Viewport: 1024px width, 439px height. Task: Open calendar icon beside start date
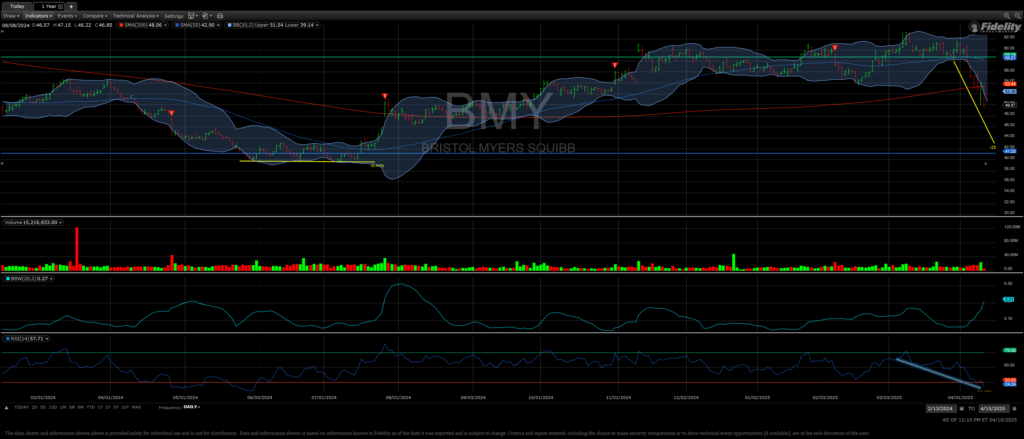961,408
